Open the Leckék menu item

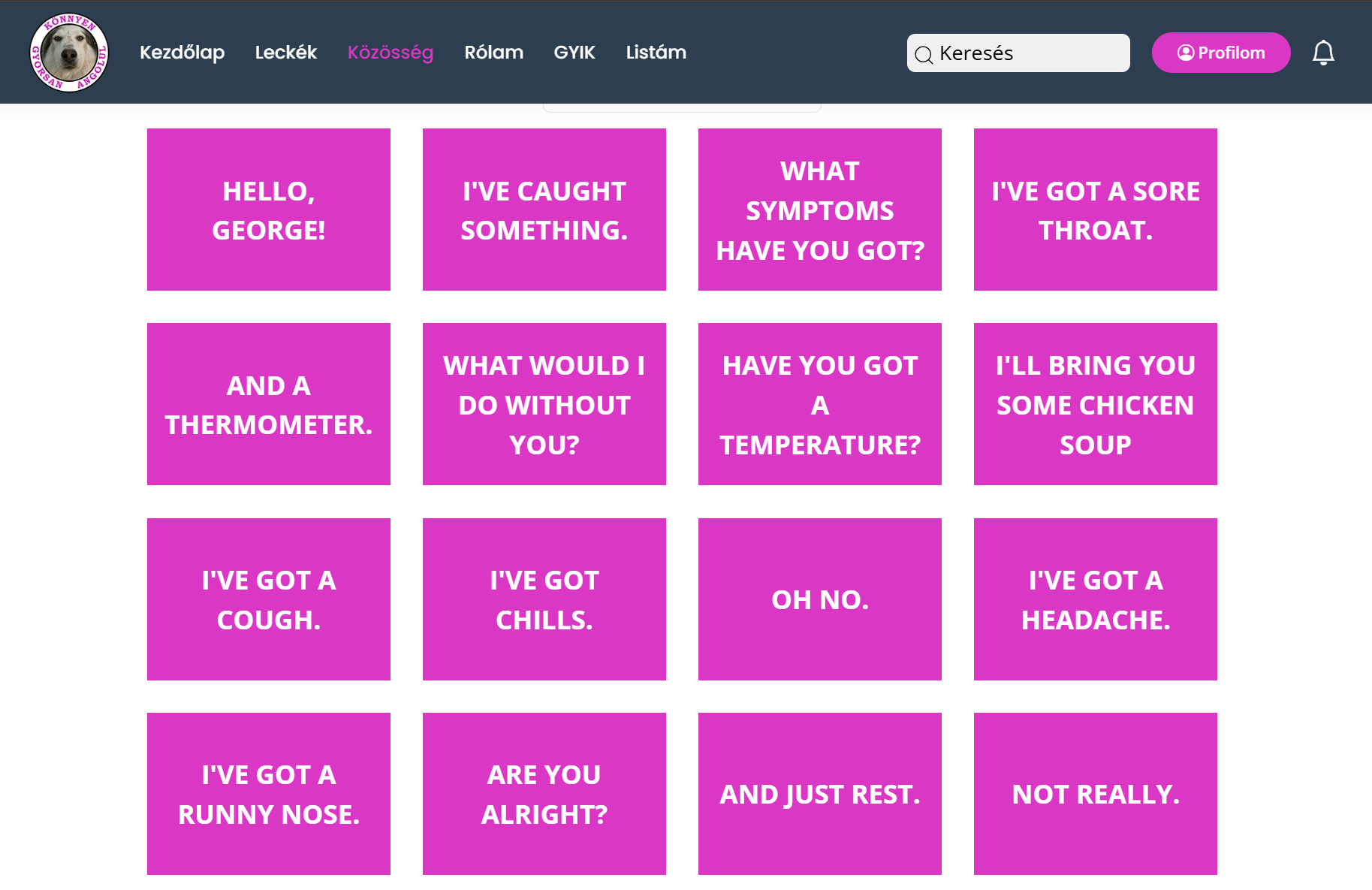tap(285, 53)
